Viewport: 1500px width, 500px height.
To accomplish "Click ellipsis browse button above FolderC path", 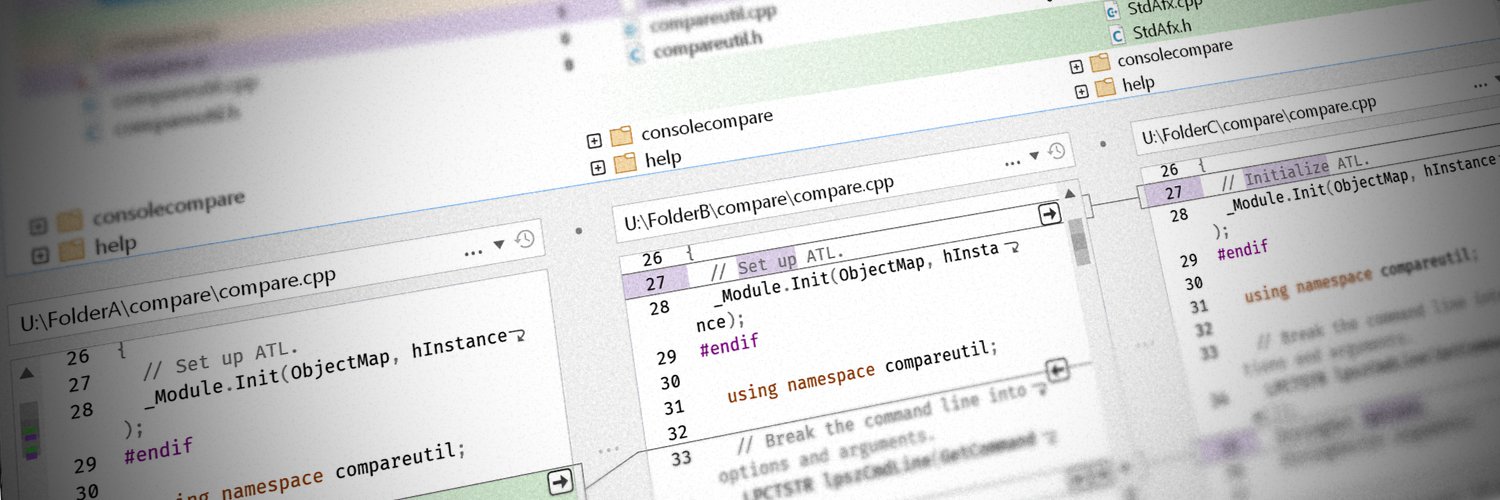I will [x=1479, y=87].
